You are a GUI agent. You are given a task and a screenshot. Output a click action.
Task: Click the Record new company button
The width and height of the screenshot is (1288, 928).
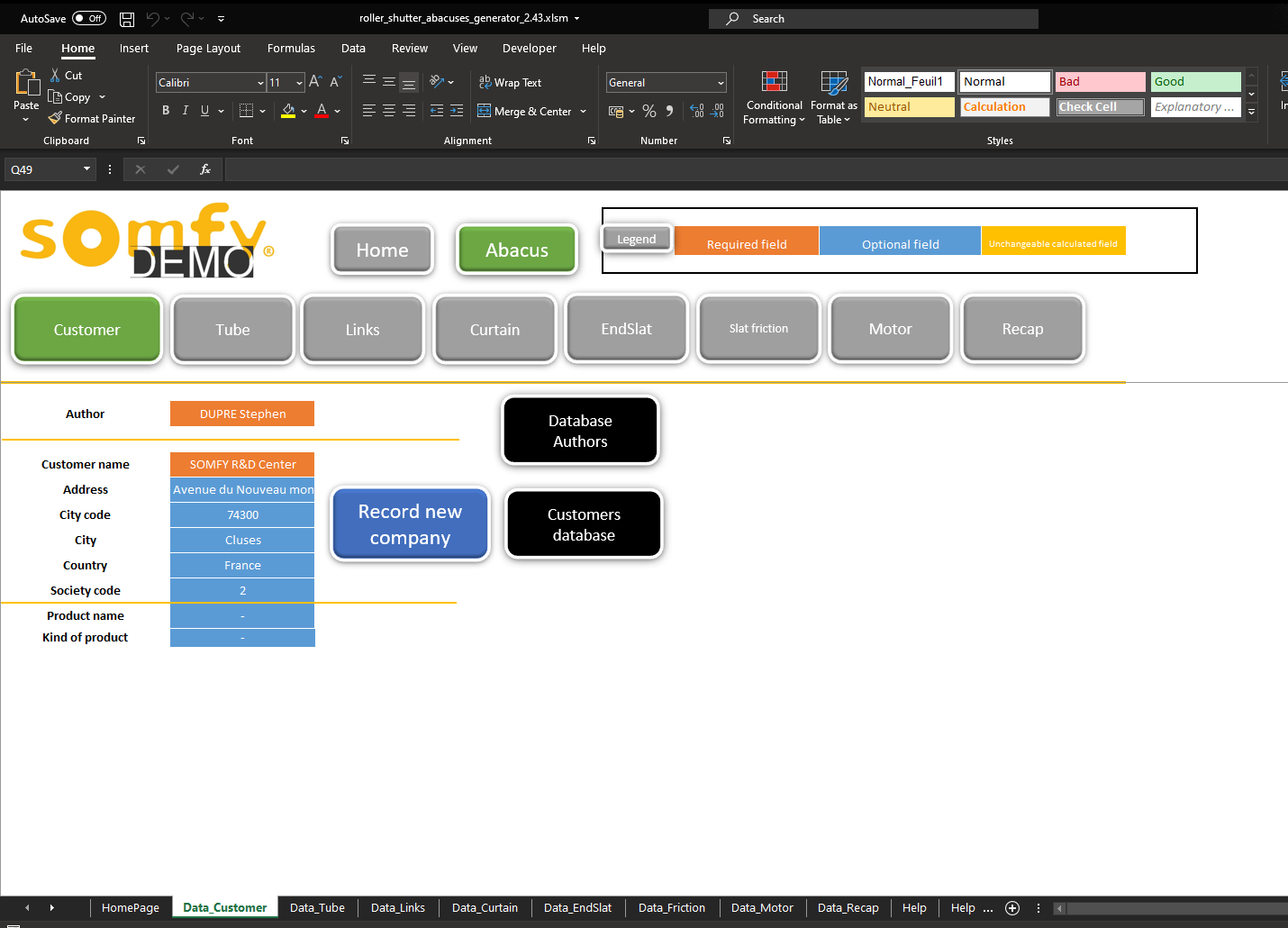tap(410, 524)
